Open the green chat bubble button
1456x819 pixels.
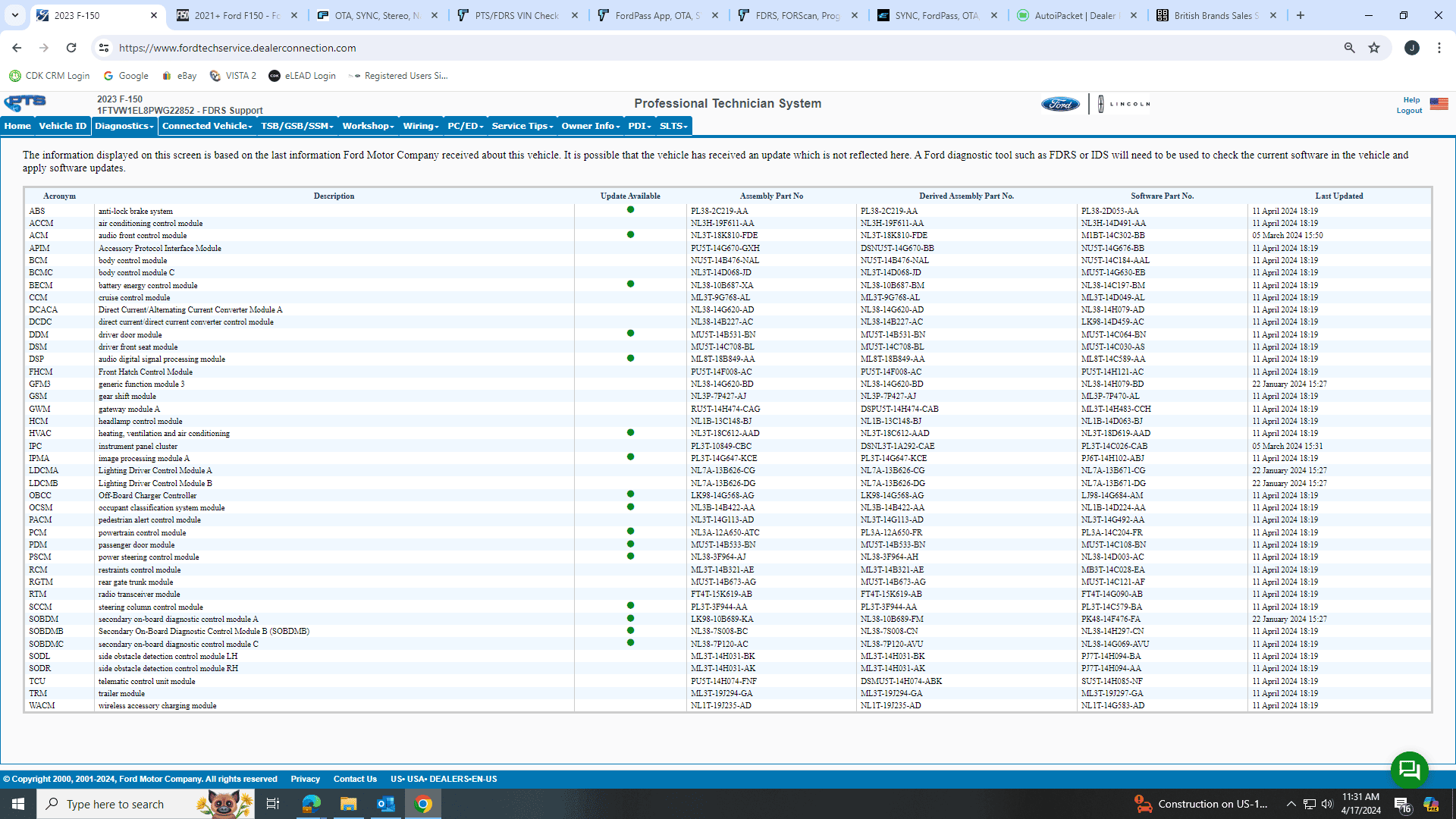(x=1409, y=770)
